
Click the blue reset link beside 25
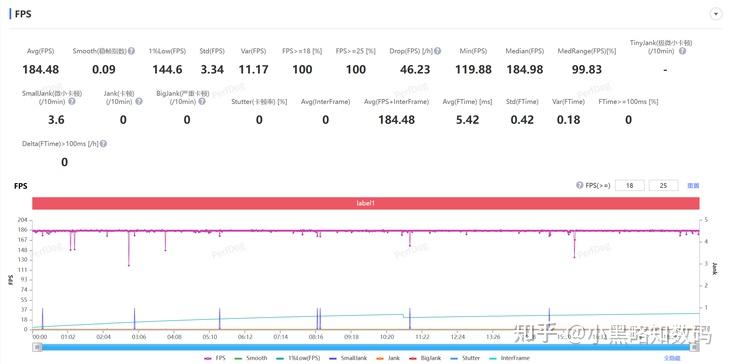[x=693, y=185]
